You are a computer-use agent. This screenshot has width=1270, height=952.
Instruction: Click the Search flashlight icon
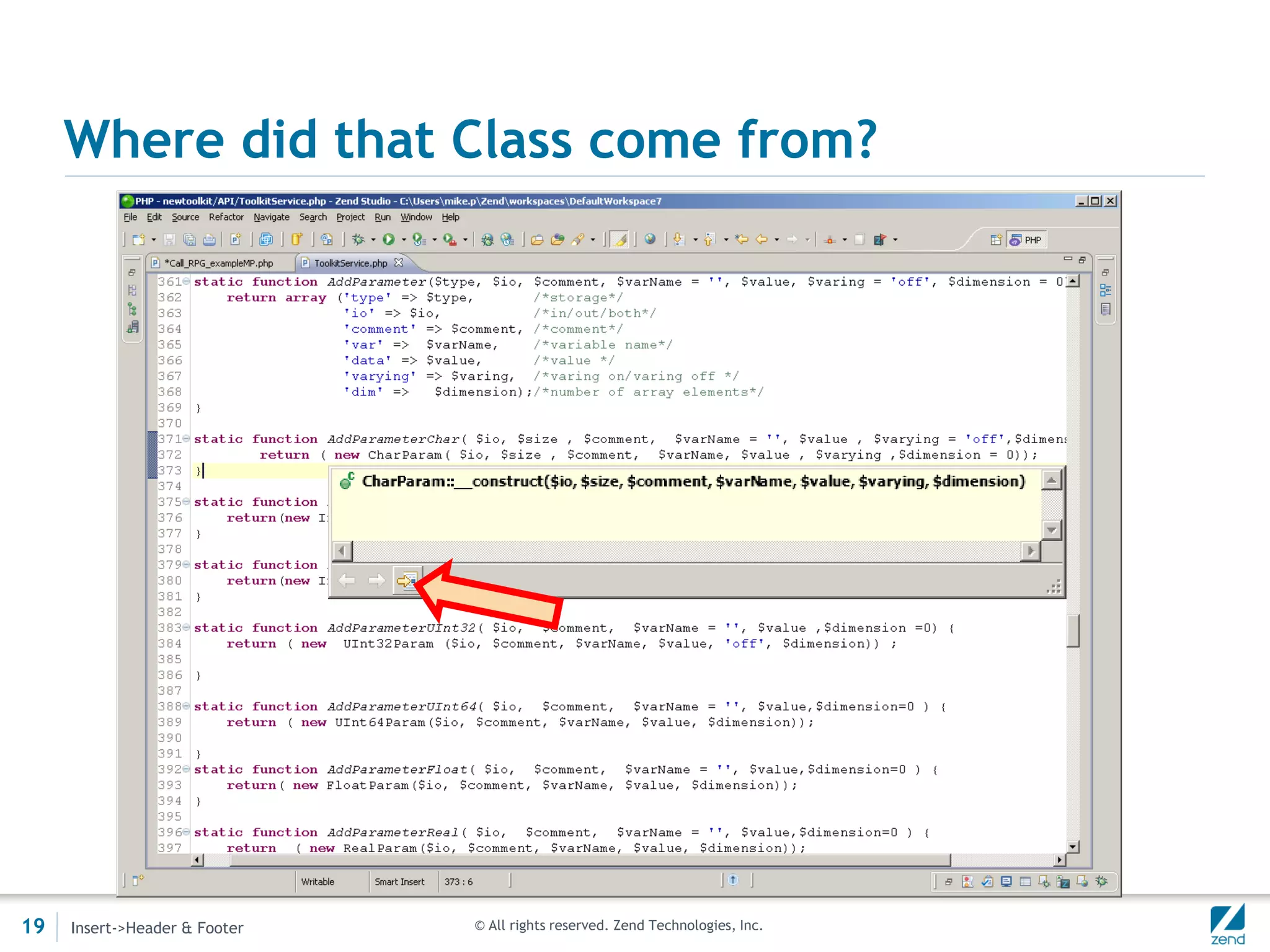579,240
